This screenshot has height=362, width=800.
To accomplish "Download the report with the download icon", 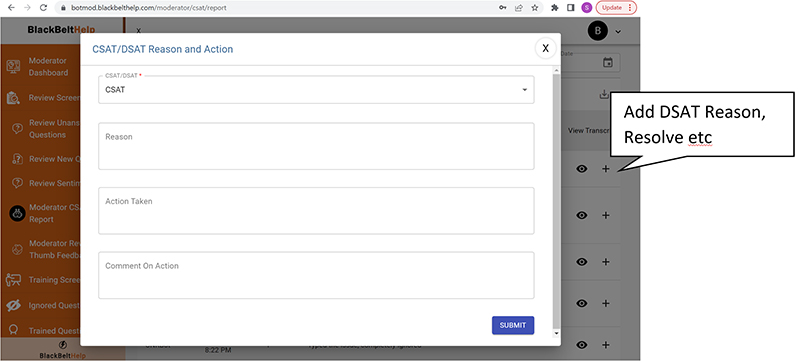I will point(604,94).
